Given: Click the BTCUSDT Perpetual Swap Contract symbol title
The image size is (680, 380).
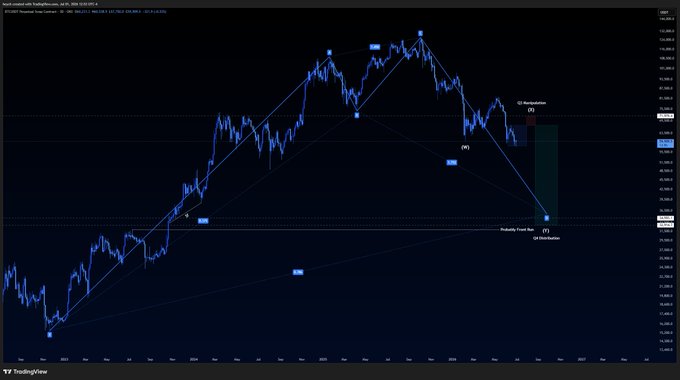Looking at the screenshot, I should click(x=30, y=12).
